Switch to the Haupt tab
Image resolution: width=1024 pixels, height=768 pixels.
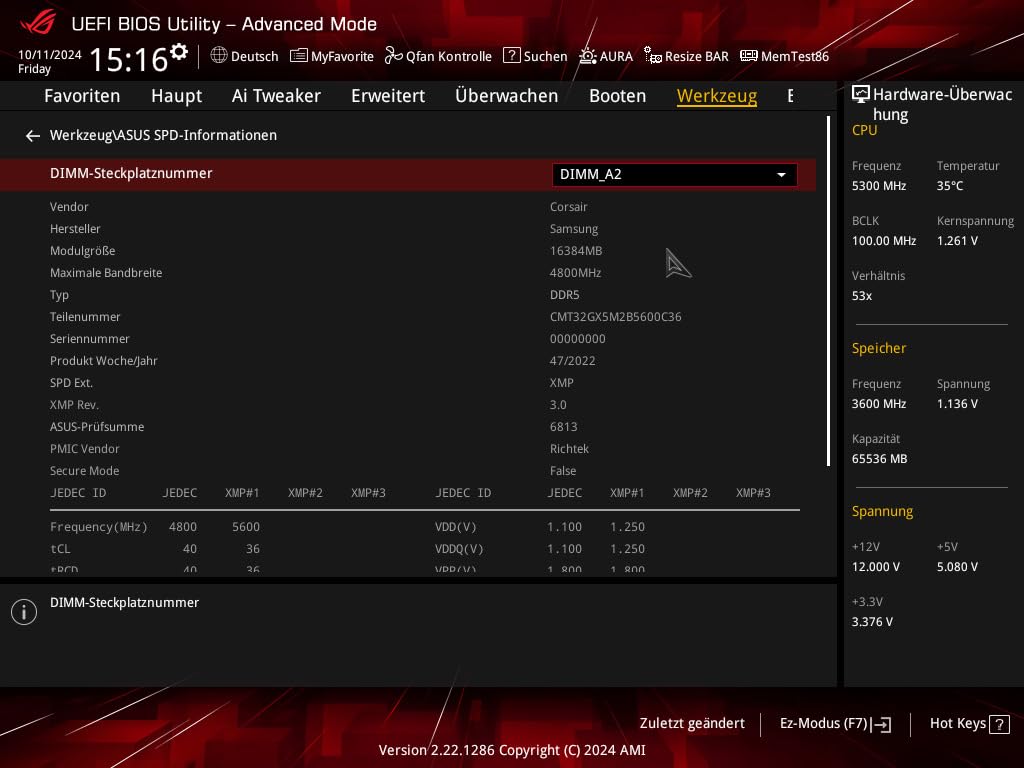point(176,96)
